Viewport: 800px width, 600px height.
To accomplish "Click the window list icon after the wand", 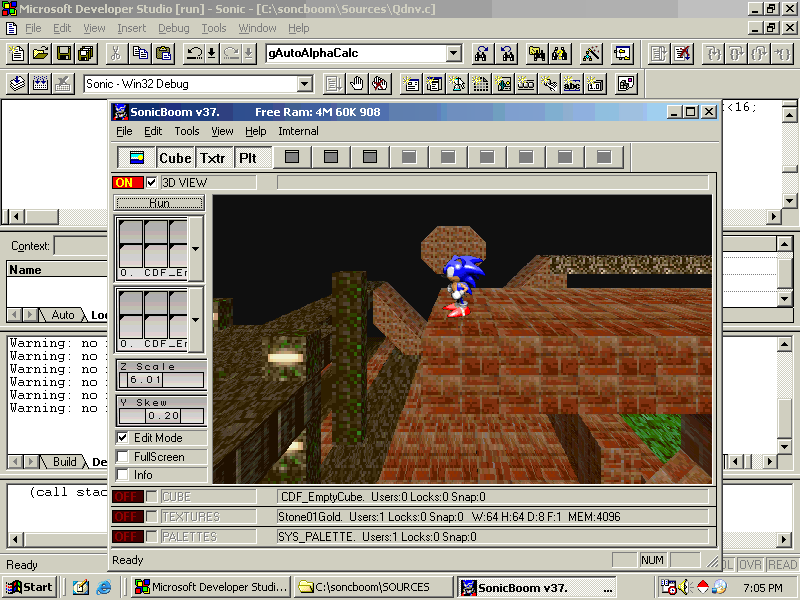I will tap(622, 54).
